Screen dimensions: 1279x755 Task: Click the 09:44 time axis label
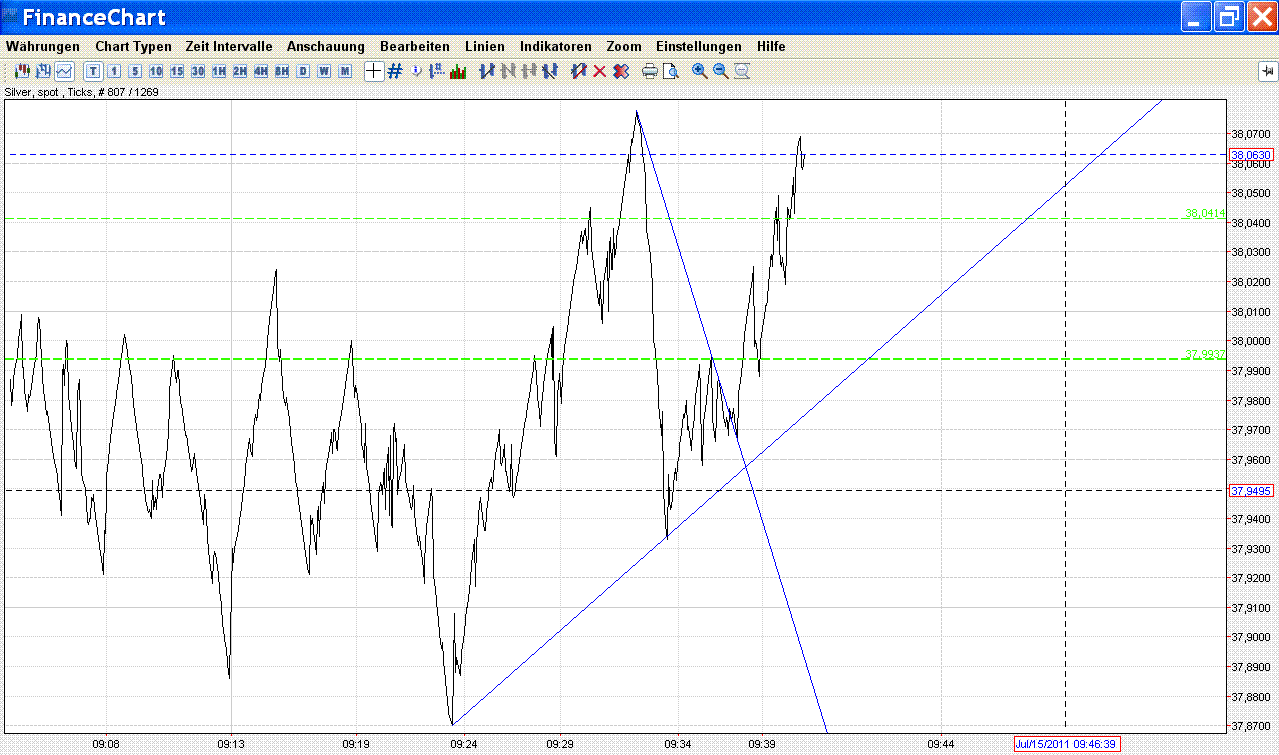941,744
